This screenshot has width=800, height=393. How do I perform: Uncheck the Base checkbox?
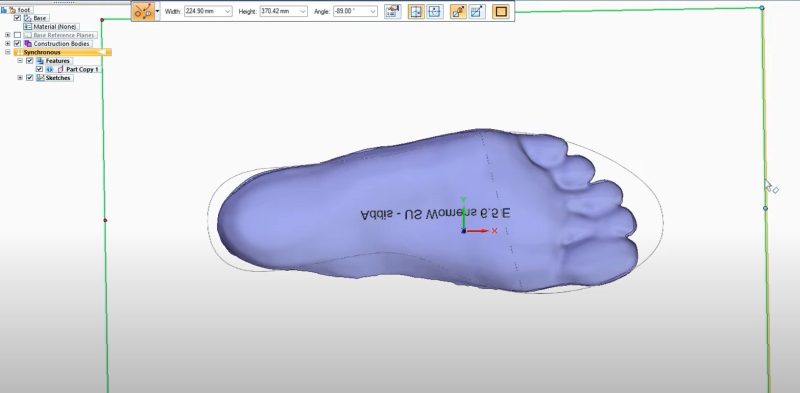point(17,18)
